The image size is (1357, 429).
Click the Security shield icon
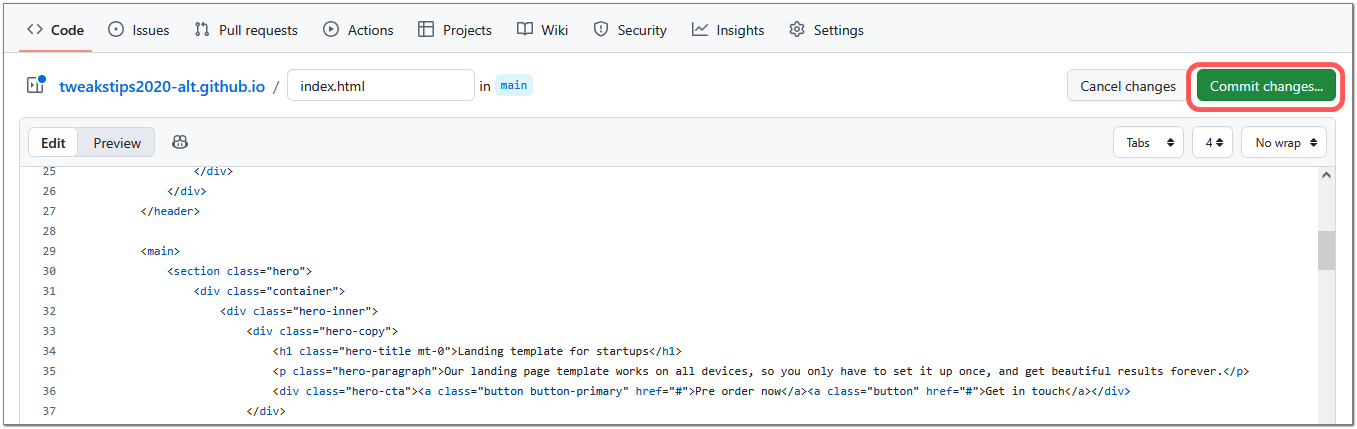(x=601, y=30)
